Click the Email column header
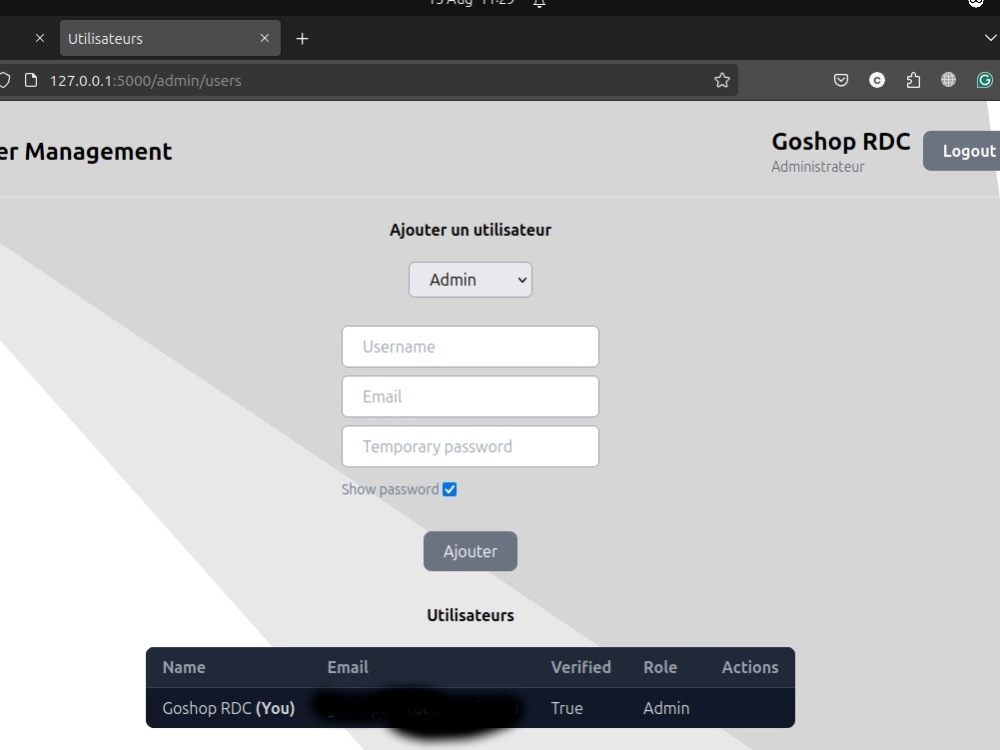Screen dimensions: 1000x750 click(348, 667)
